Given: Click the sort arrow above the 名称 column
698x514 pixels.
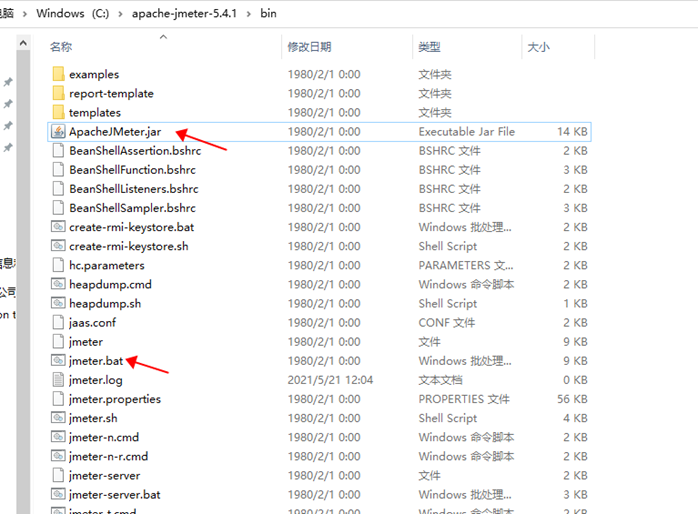Looking at the screenshot, I should (x=163, y=37).
